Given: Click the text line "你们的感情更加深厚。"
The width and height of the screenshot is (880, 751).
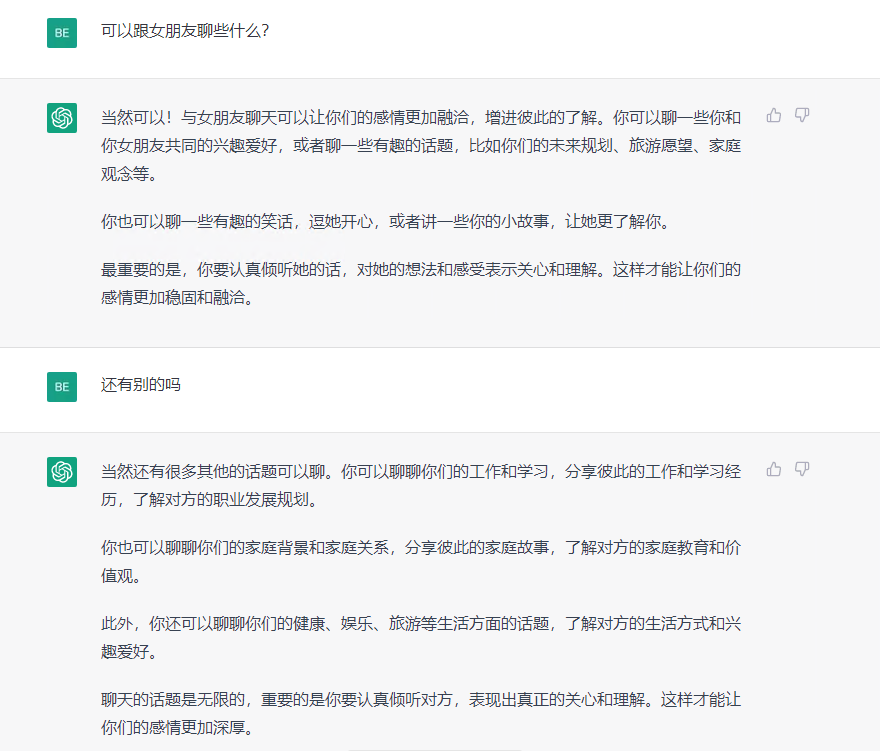Looking at the screenshot, I should tap(175, 728).
